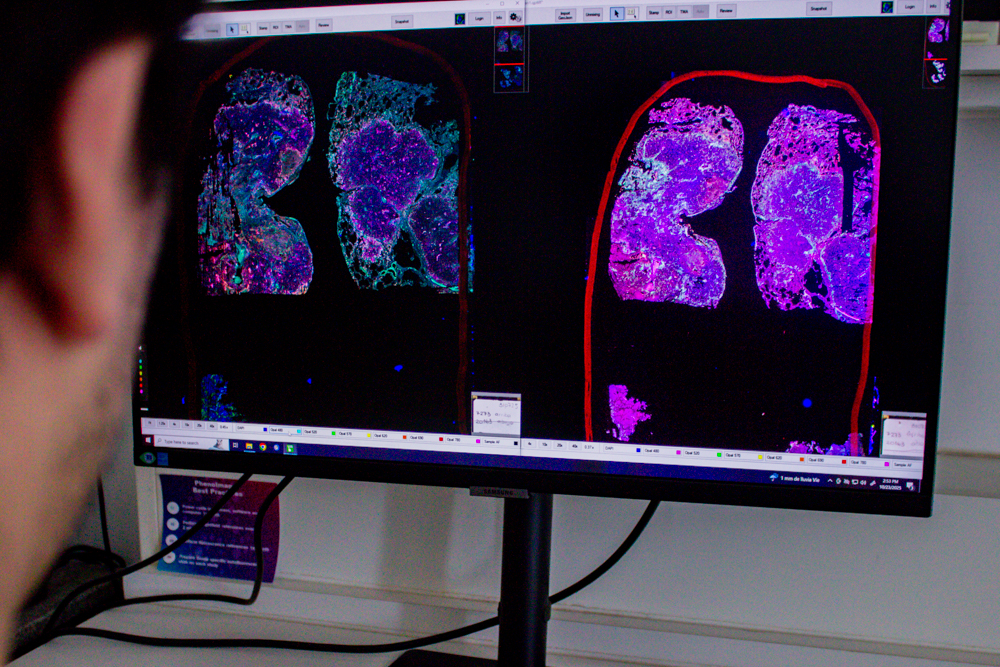Click the Review button in right window
Viewport: 1000px width, 667px height.
coord(726,11)
